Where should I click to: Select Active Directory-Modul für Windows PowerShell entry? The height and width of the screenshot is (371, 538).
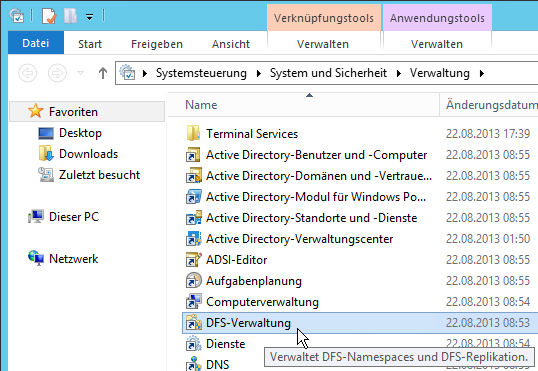(x=316, y=197)
